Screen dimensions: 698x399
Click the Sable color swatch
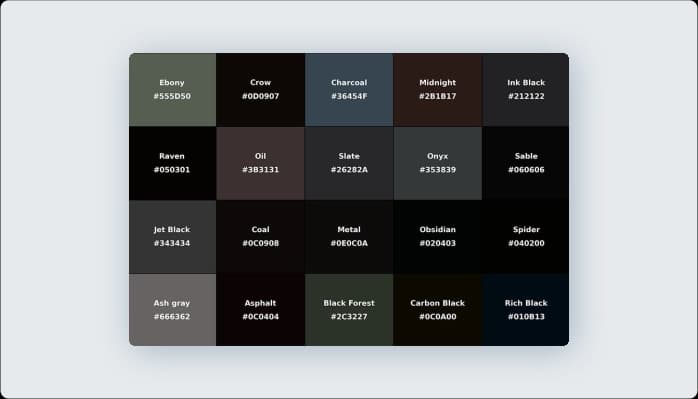[526, 163]
